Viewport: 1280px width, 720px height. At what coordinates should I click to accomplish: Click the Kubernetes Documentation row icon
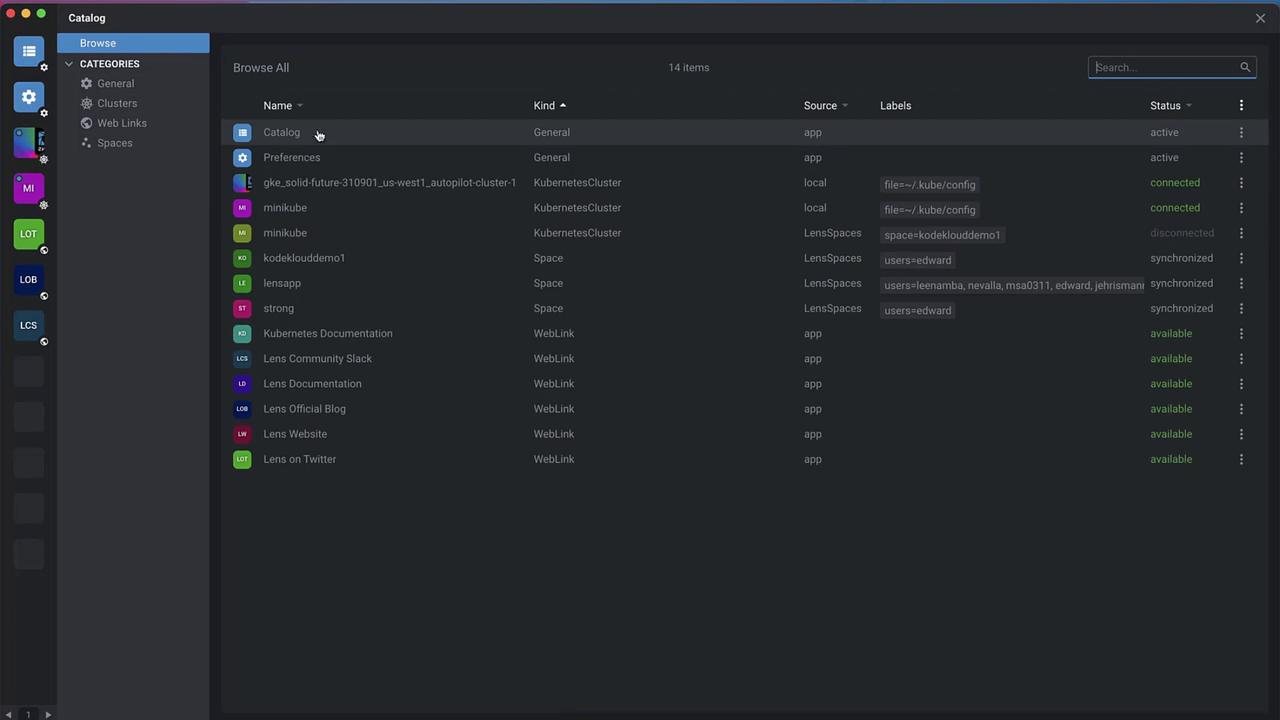click(x=242, y=333)
